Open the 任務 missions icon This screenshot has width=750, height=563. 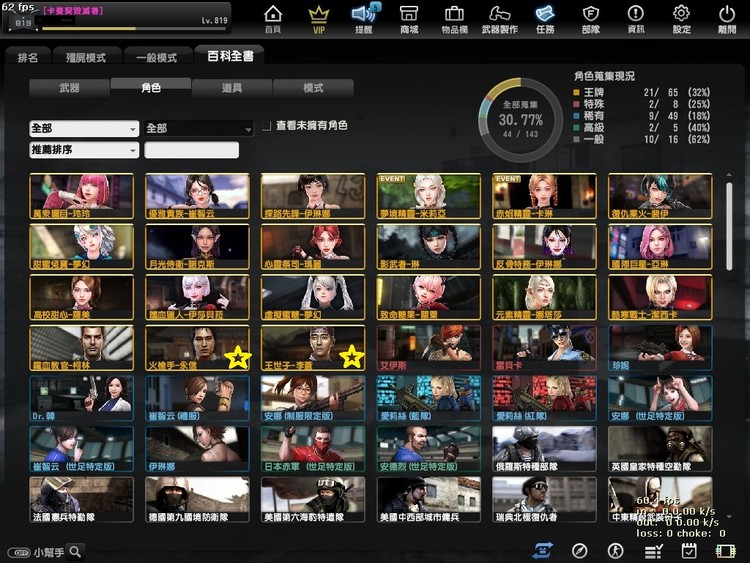[x=545, y=18]
